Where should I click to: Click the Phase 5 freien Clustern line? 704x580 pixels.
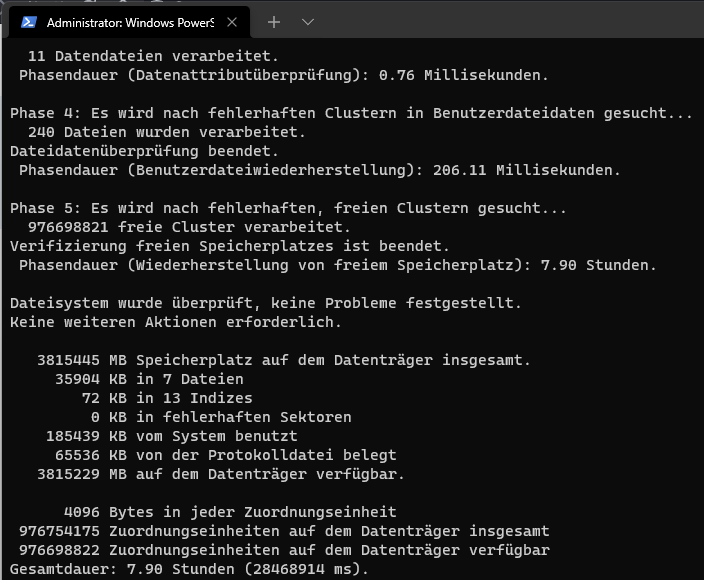tap(288, 208)
